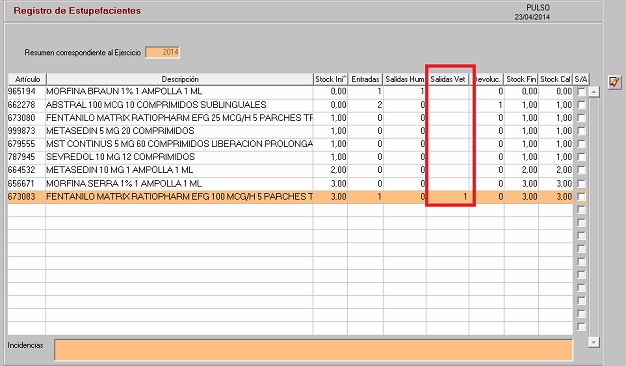Click the Salidas Vet column header
626x366 pixels.
click(x=448, y=79)
